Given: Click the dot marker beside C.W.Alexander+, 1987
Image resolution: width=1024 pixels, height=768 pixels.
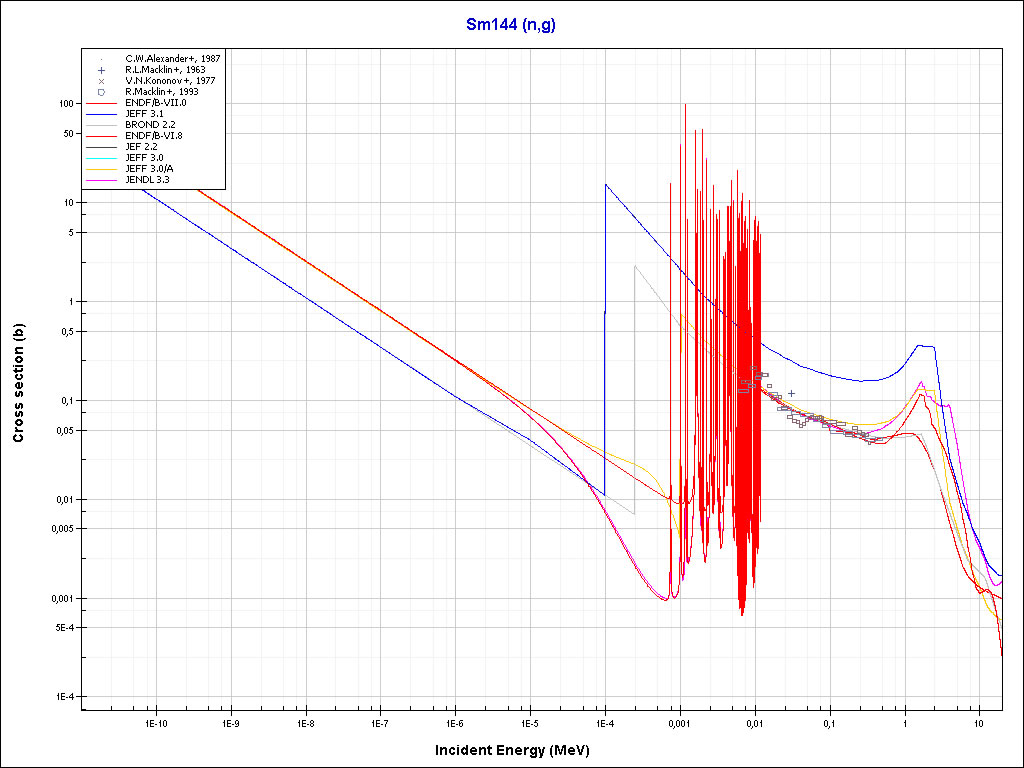Looking at the screenshot, I should click(x=101, y=59).
